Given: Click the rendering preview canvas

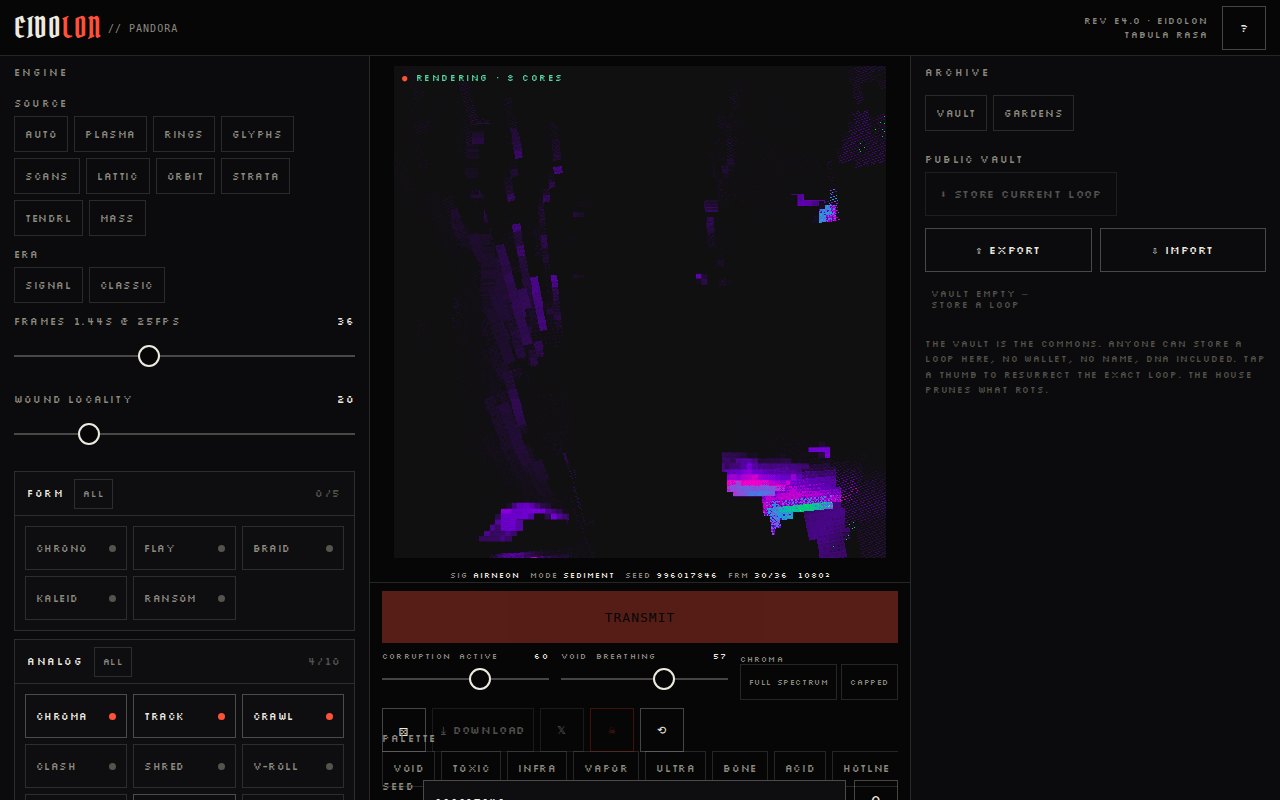Looking at the screenshot, I should 640,312.
